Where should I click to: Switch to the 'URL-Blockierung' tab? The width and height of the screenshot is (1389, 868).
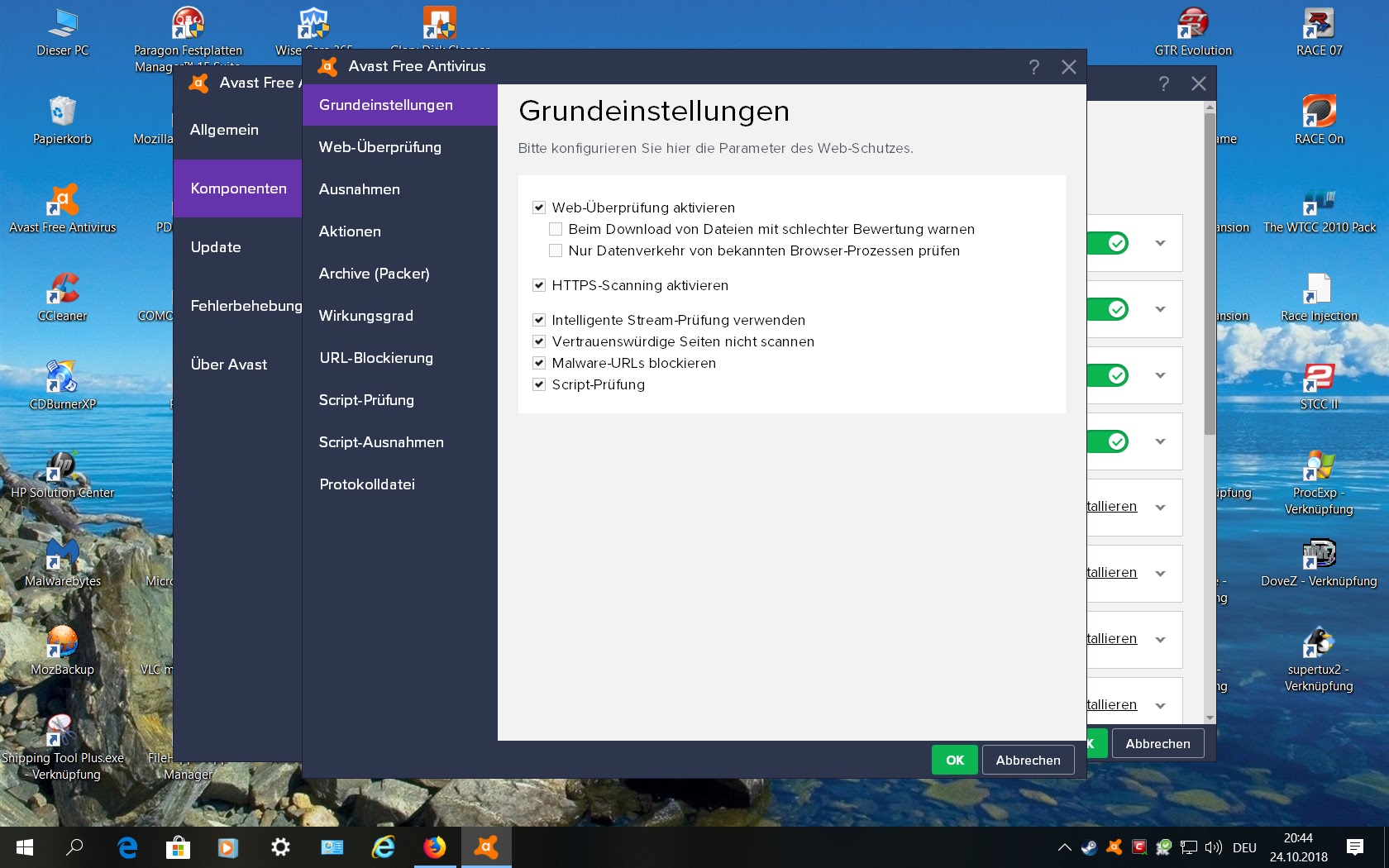tap(400, 358)
